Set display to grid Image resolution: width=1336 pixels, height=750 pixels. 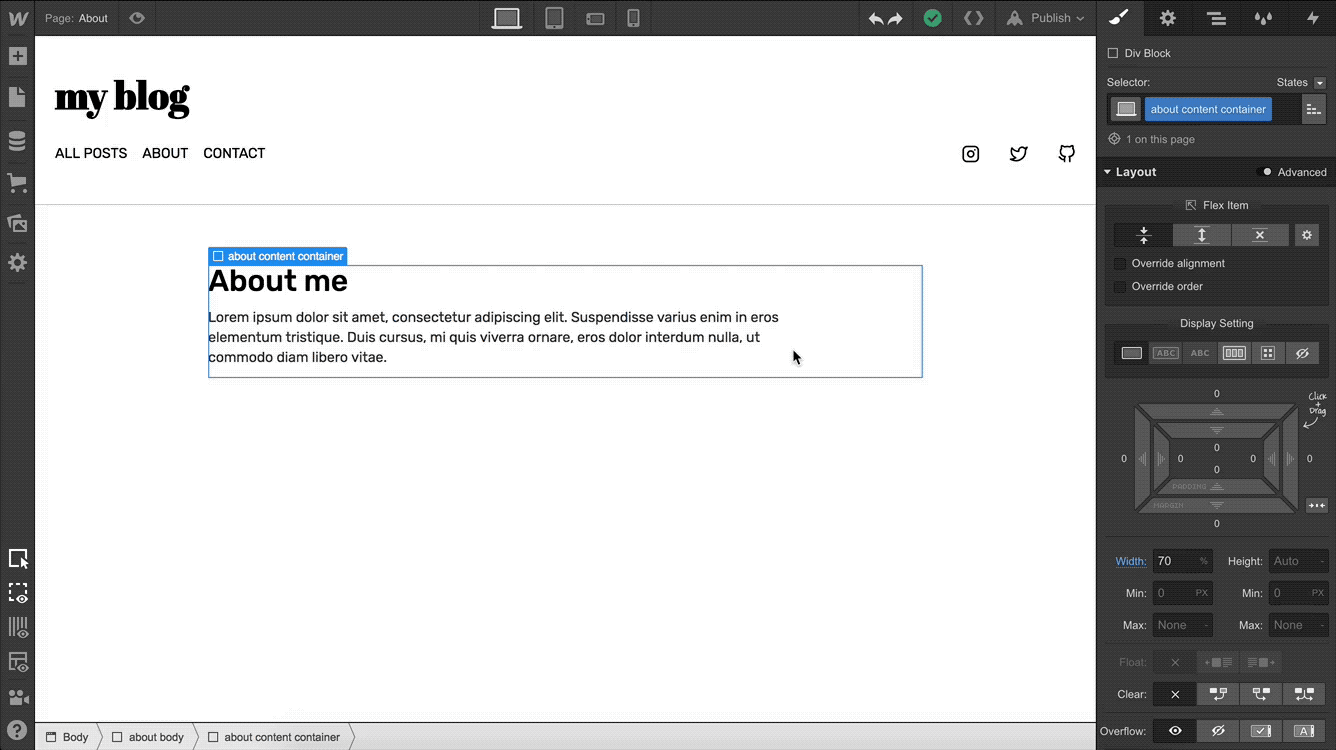pyautogui.click(x=1268, y=353)
